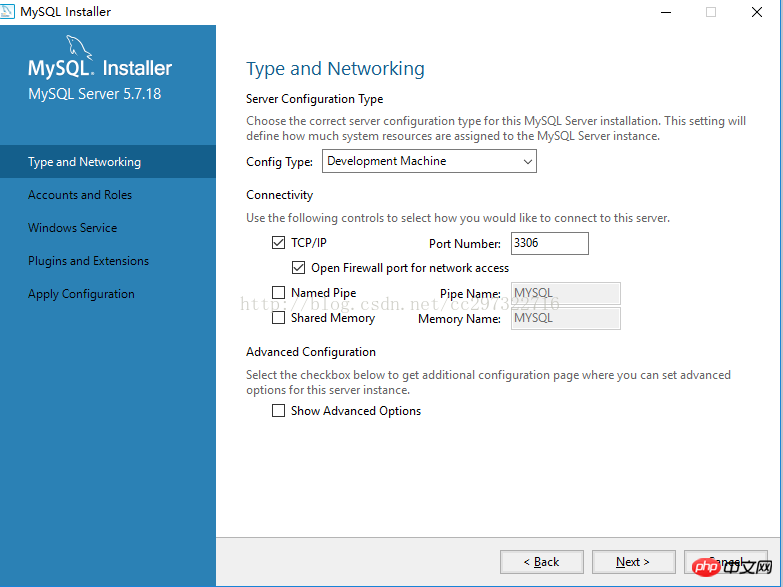Click the Type and Networking heading
Image resolution: width=783 pixels, height=587 pixels.
[335, 69]
